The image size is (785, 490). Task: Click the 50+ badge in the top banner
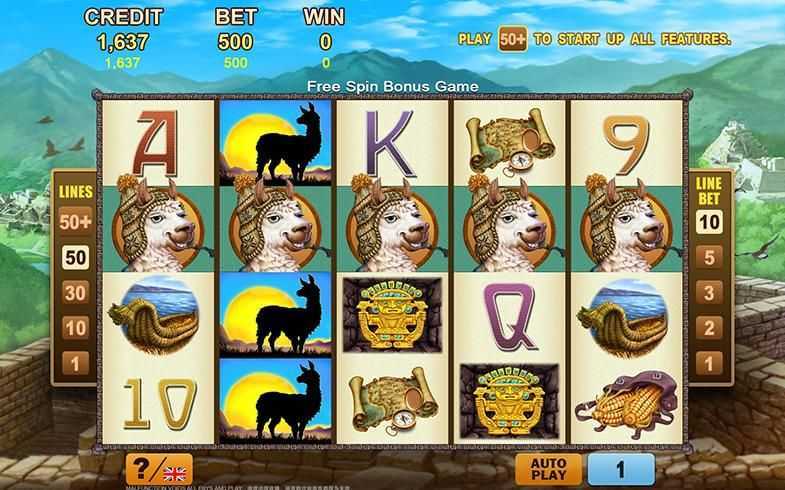(512, 39)
